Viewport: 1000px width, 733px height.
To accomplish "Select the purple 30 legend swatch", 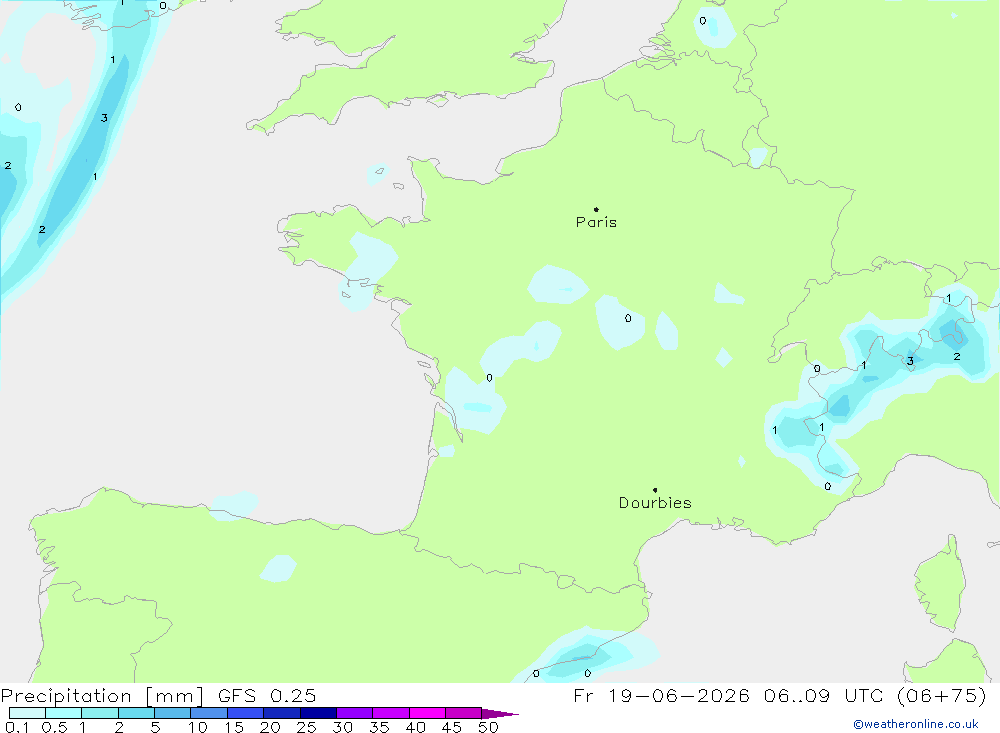I will click(x=355, y=713).
